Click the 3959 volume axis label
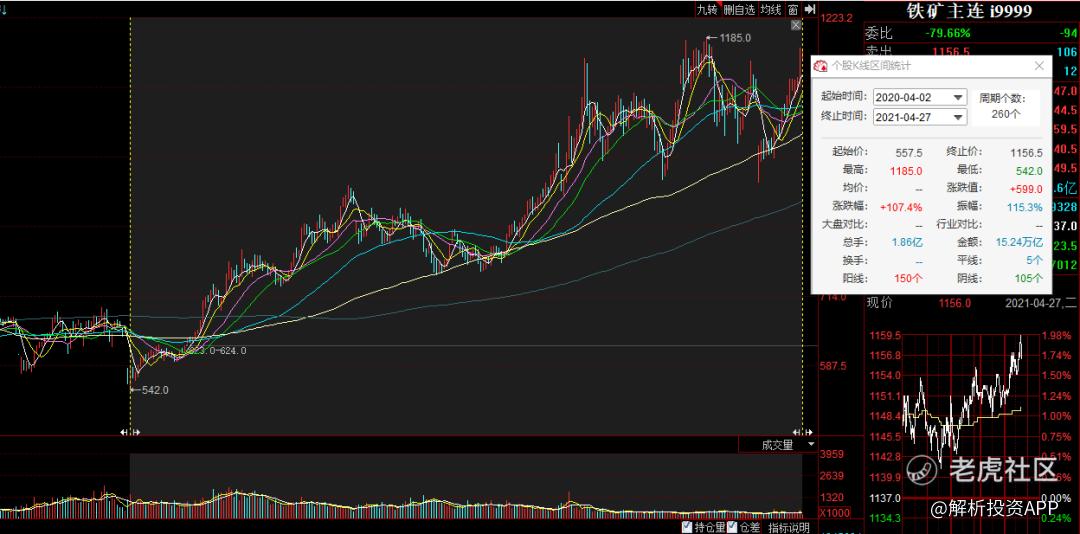1080x534 pixels. pos(832,454)
